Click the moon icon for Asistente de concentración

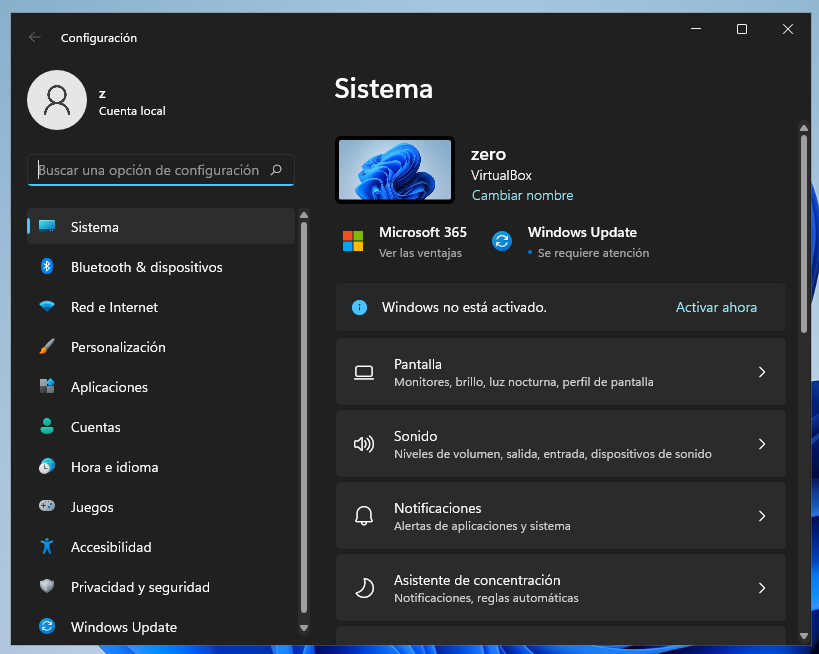[x=364, y=588]
